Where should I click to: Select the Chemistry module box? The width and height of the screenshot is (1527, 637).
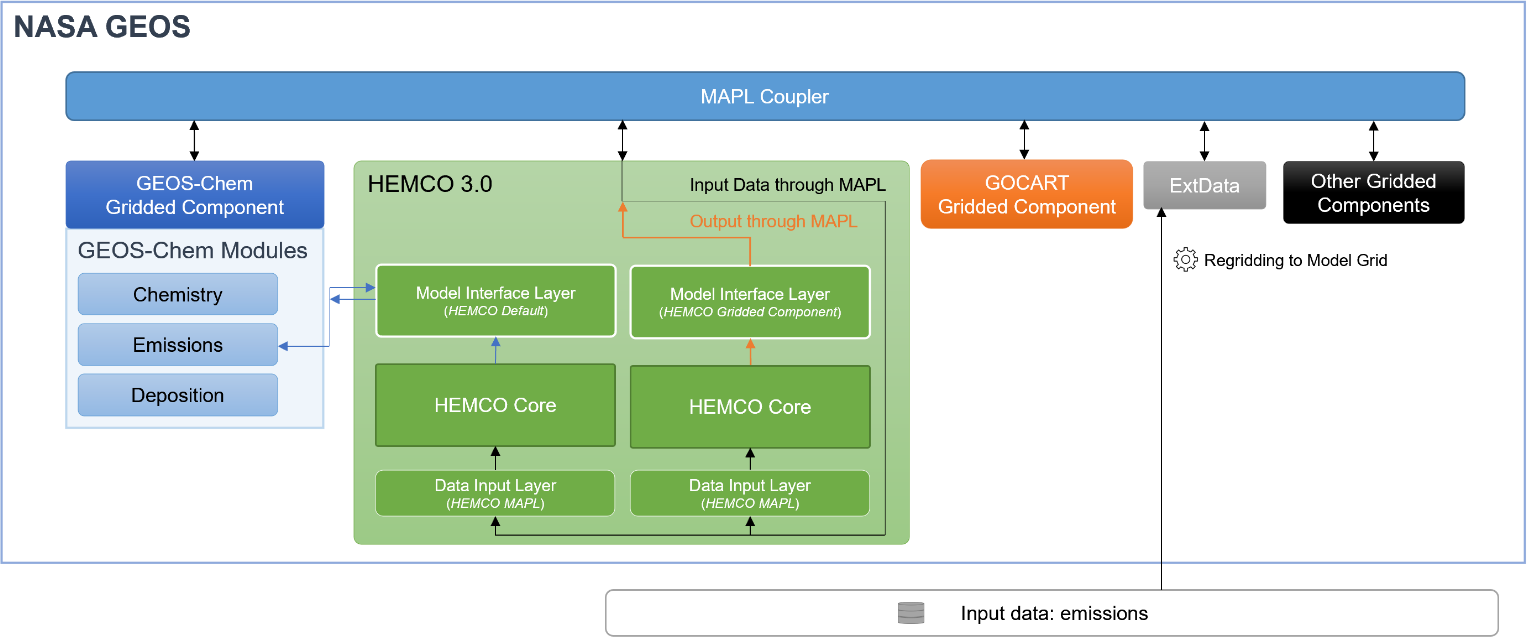click(x=178, y=295)
